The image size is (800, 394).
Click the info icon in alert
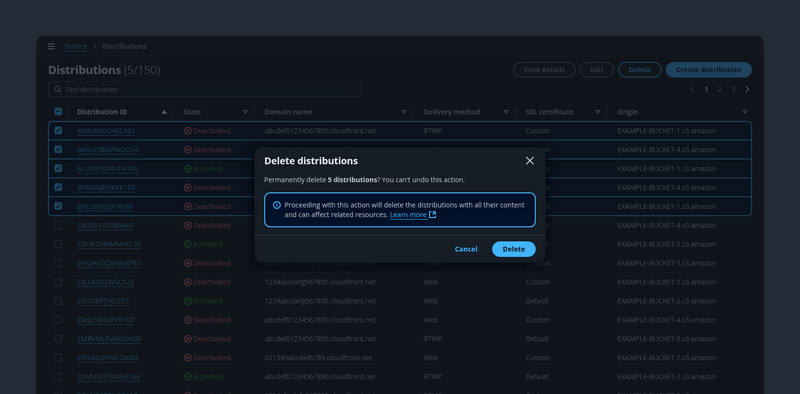[x=277, y=205]
